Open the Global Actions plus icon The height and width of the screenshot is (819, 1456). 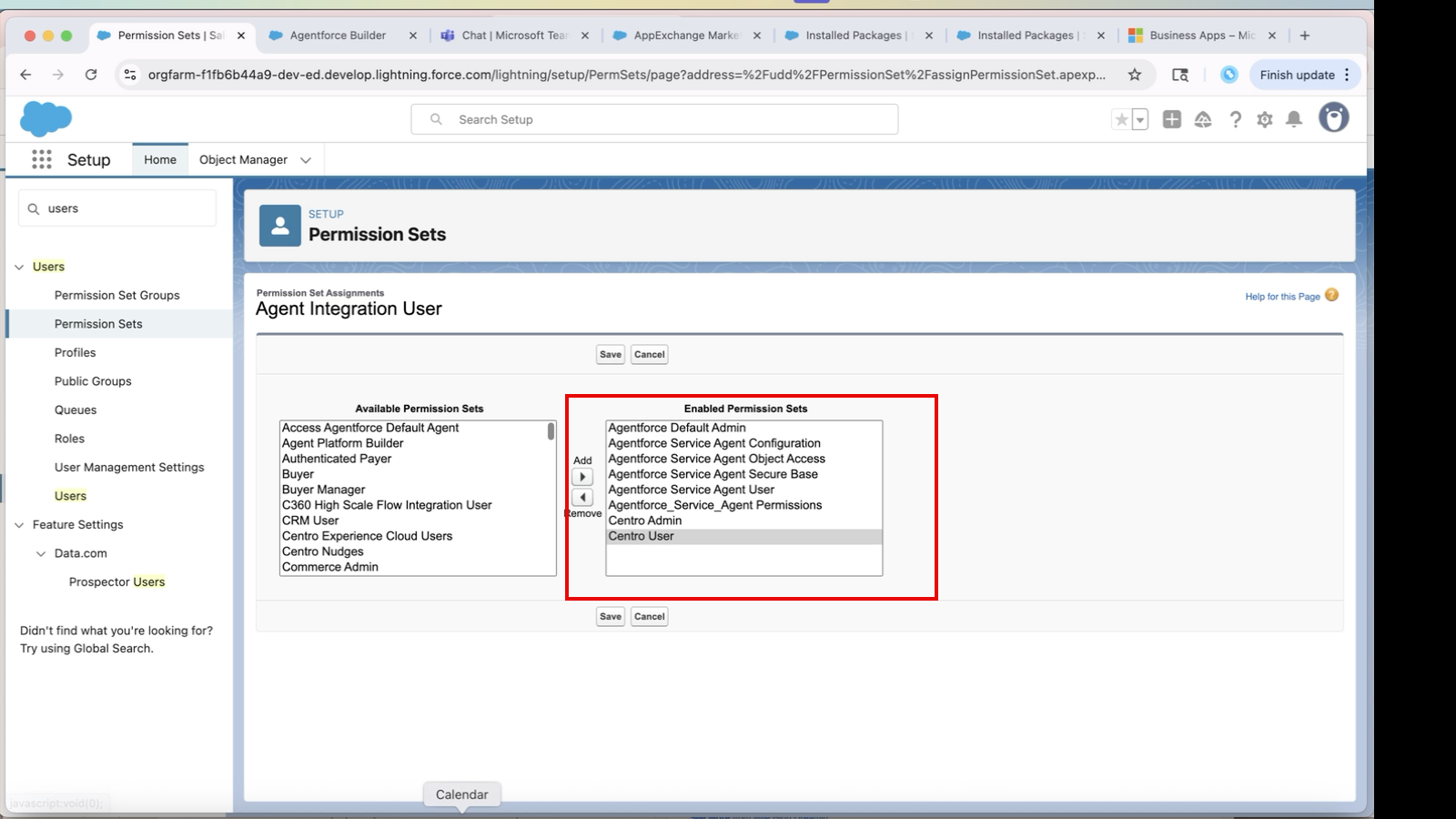tap(1172, 119)
